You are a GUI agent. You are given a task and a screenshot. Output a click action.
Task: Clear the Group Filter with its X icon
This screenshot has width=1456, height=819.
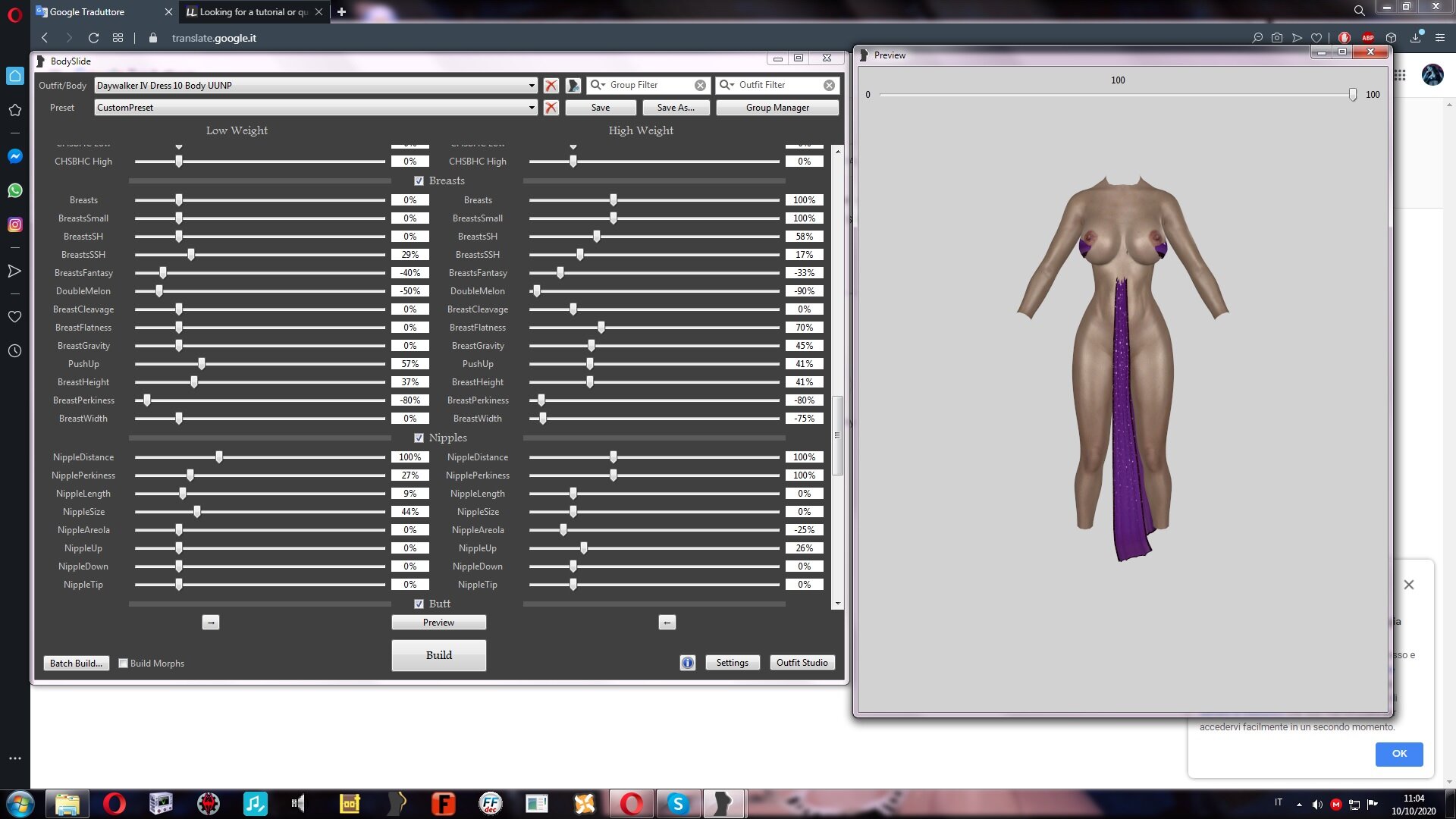[x=701, y=86]
